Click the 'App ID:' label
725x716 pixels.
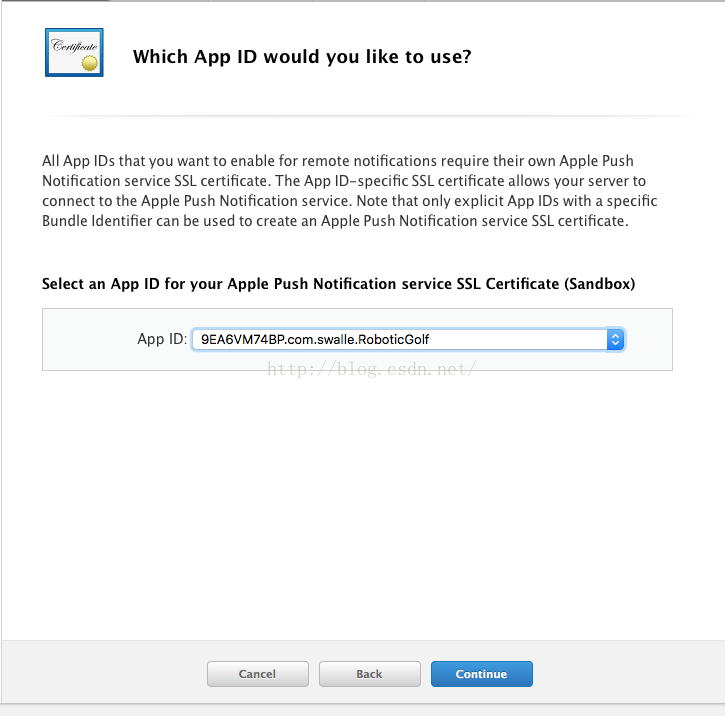(162, 339)
